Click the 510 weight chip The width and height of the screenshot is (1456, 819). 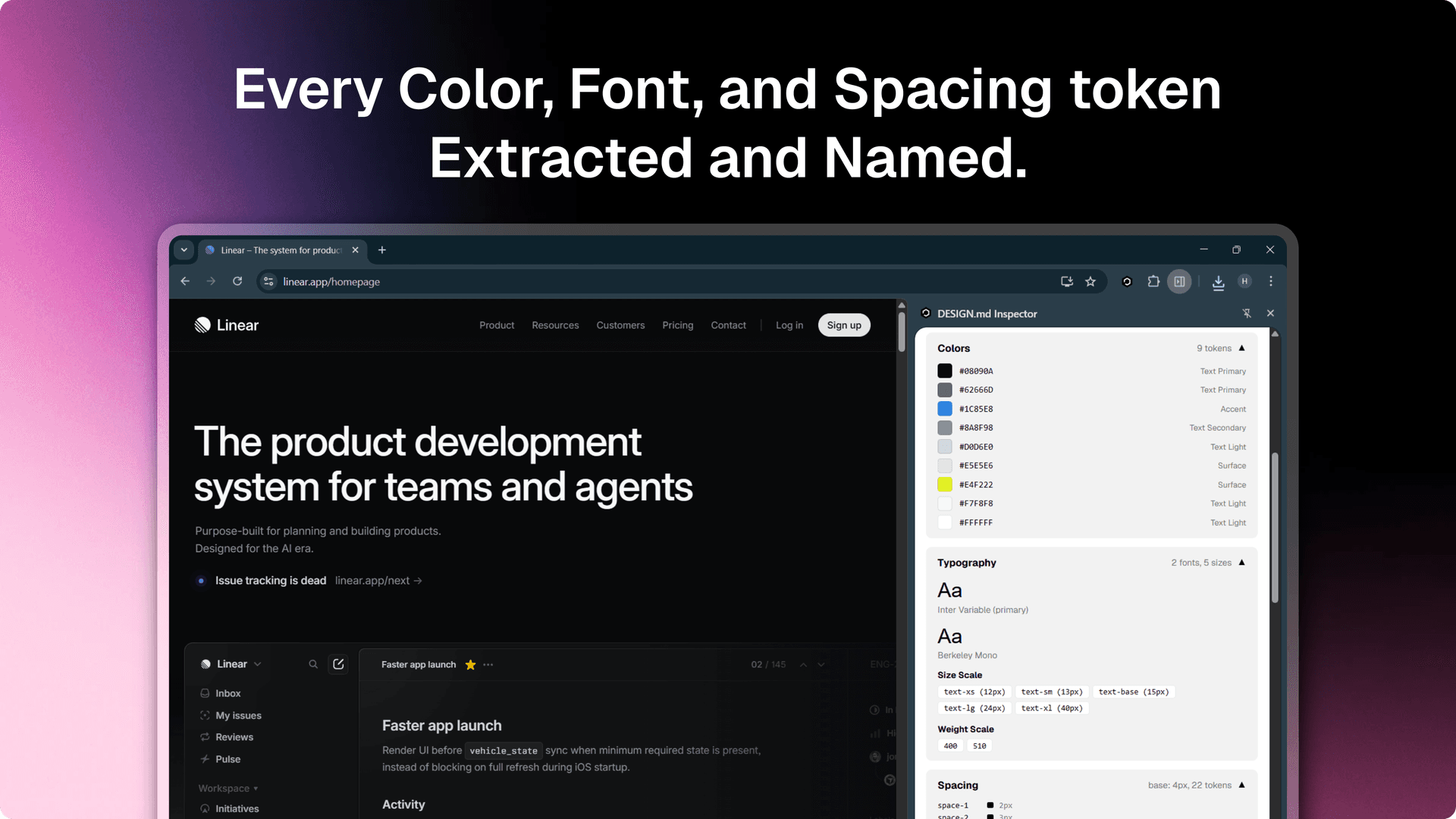click(x=980, y=746)
